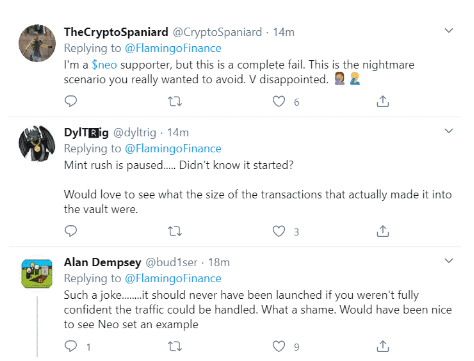The image size is (474, 361).
Task: Retweet TheCryptoSpaniard's tweet
Action: pyautogui.click(x=175, y=101)
